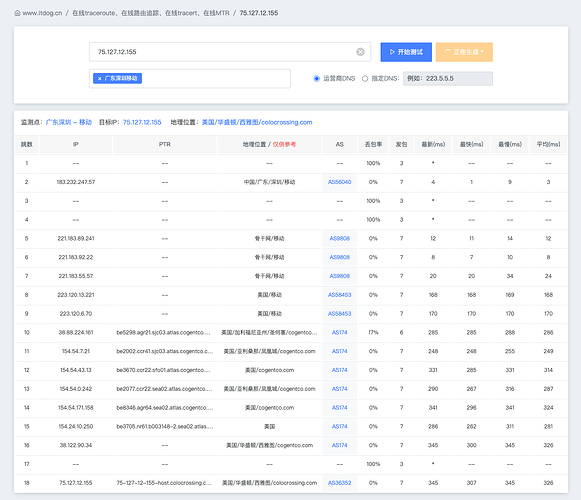Viewport: 581px width, 500px height.
Task: Click the PTR be8346.agr64.sea02.atlas.cogentco entry
Action: click(x=165, y=408)
